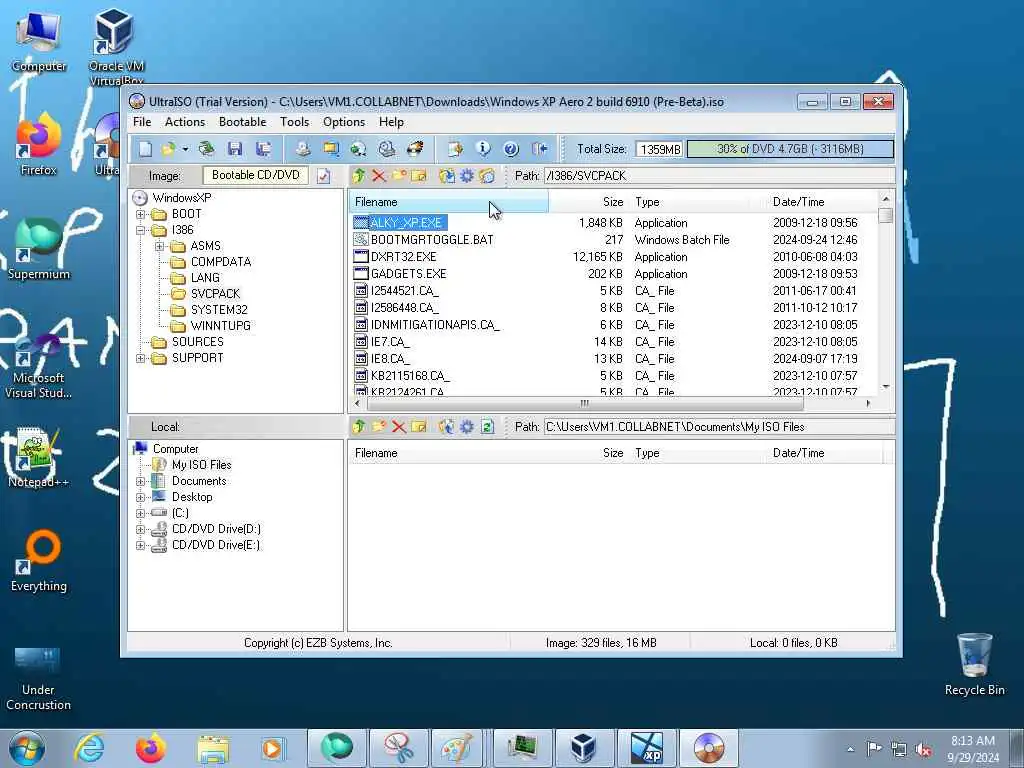Open the dropdown arrow beside the Open icon

pyautogui.click(x=185, y=150)
